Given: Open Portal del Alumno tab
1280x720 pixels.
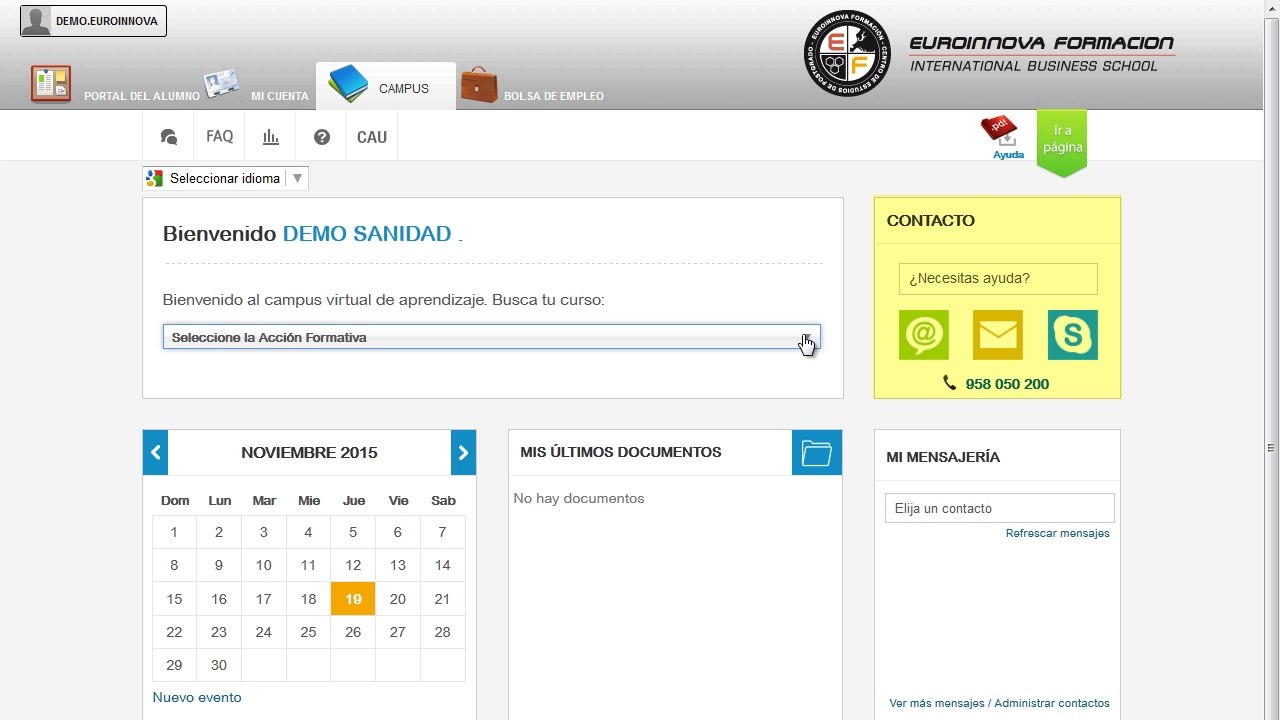Looking at the screenshot, I should 114,86.
